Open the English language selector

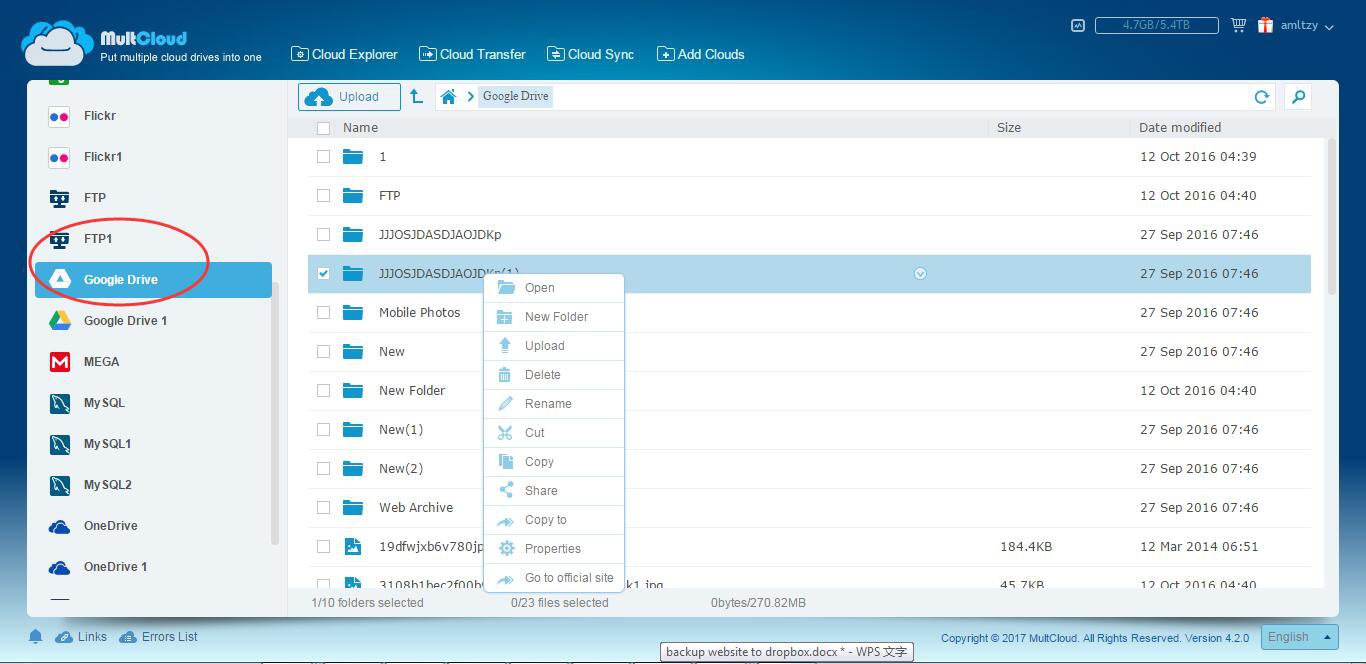click(1298, 637)
